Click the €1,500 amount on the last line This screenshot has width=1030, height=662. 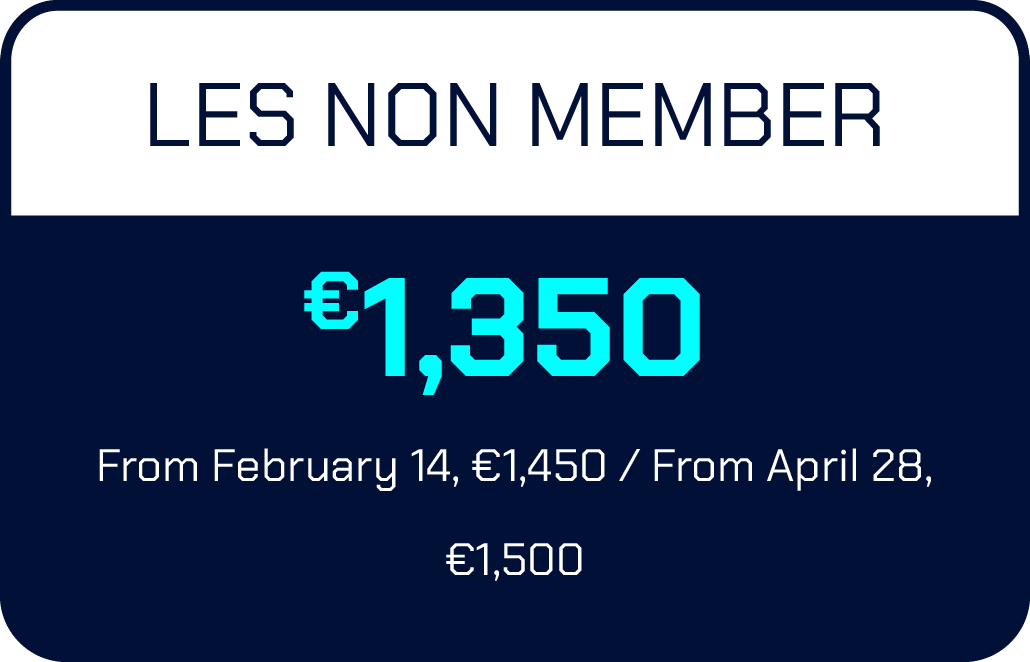tap(514, 560)
